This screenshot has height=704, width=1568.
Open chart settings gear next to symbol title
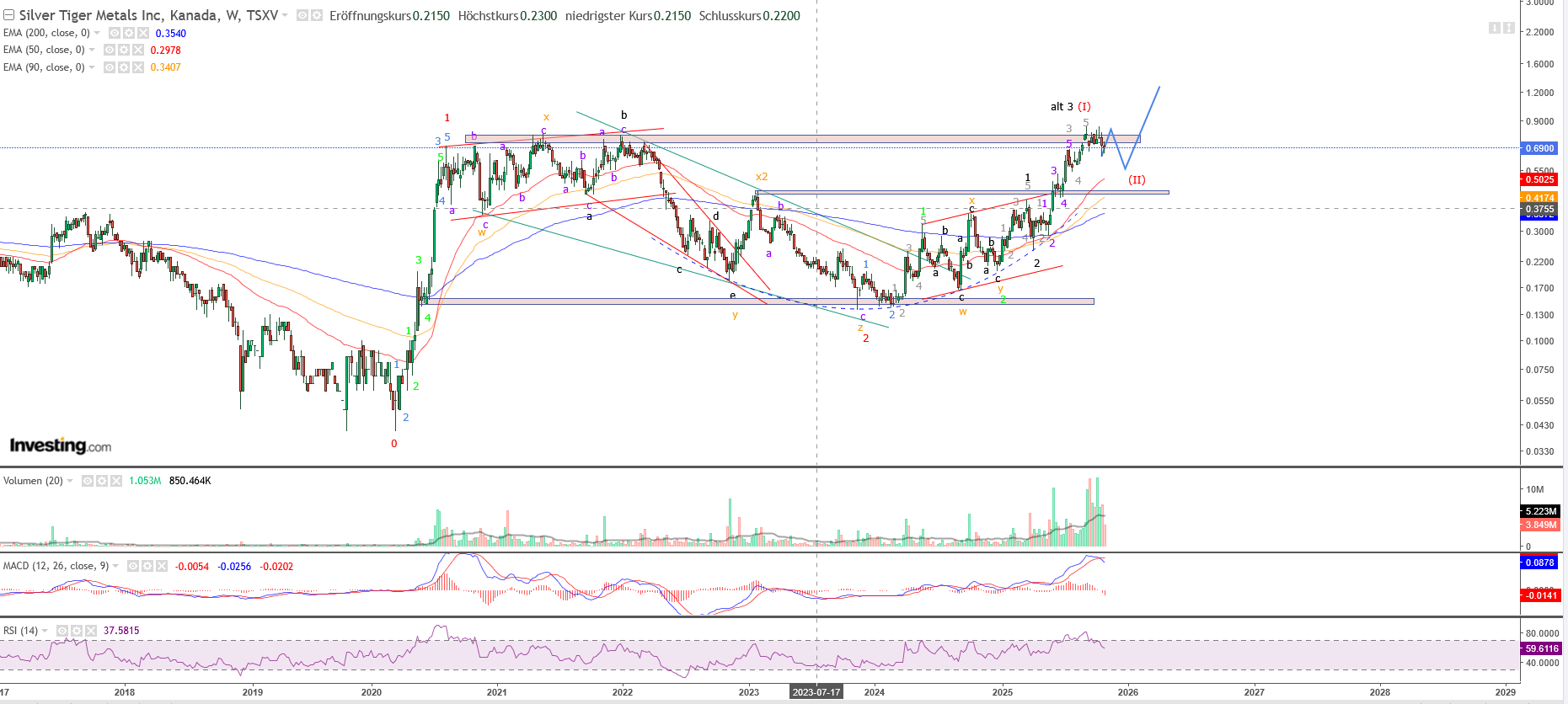pyautogui.click(x=317, y=16)
